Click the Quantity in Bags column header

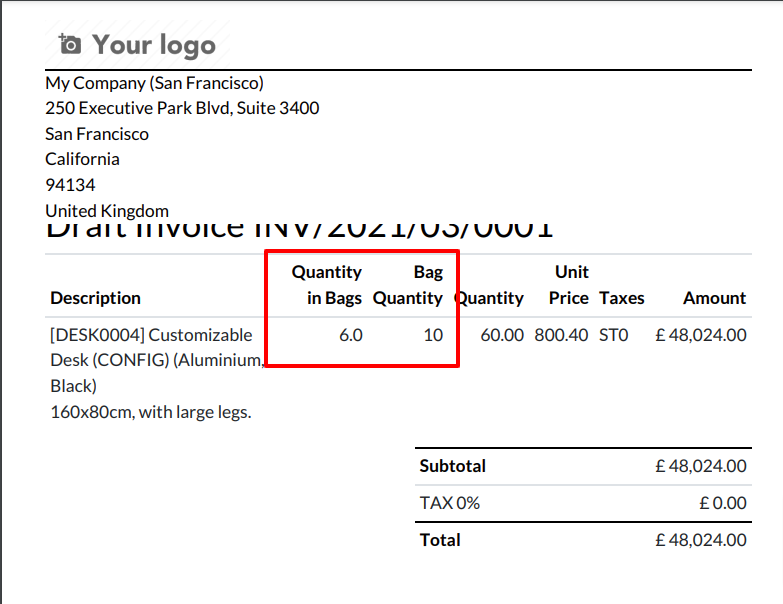(327, 285)
